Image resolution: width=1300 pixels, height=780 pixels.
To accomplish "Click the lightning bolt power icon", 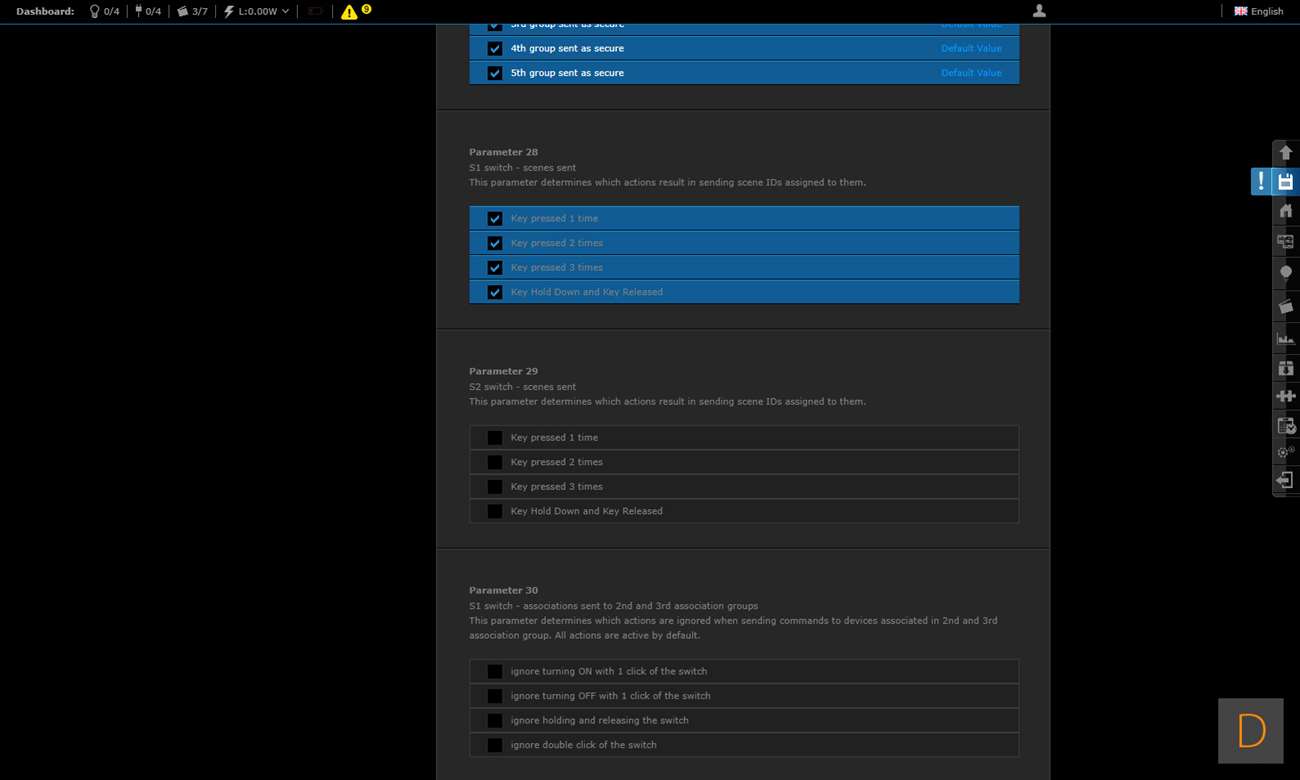I will tap(229, 11).
